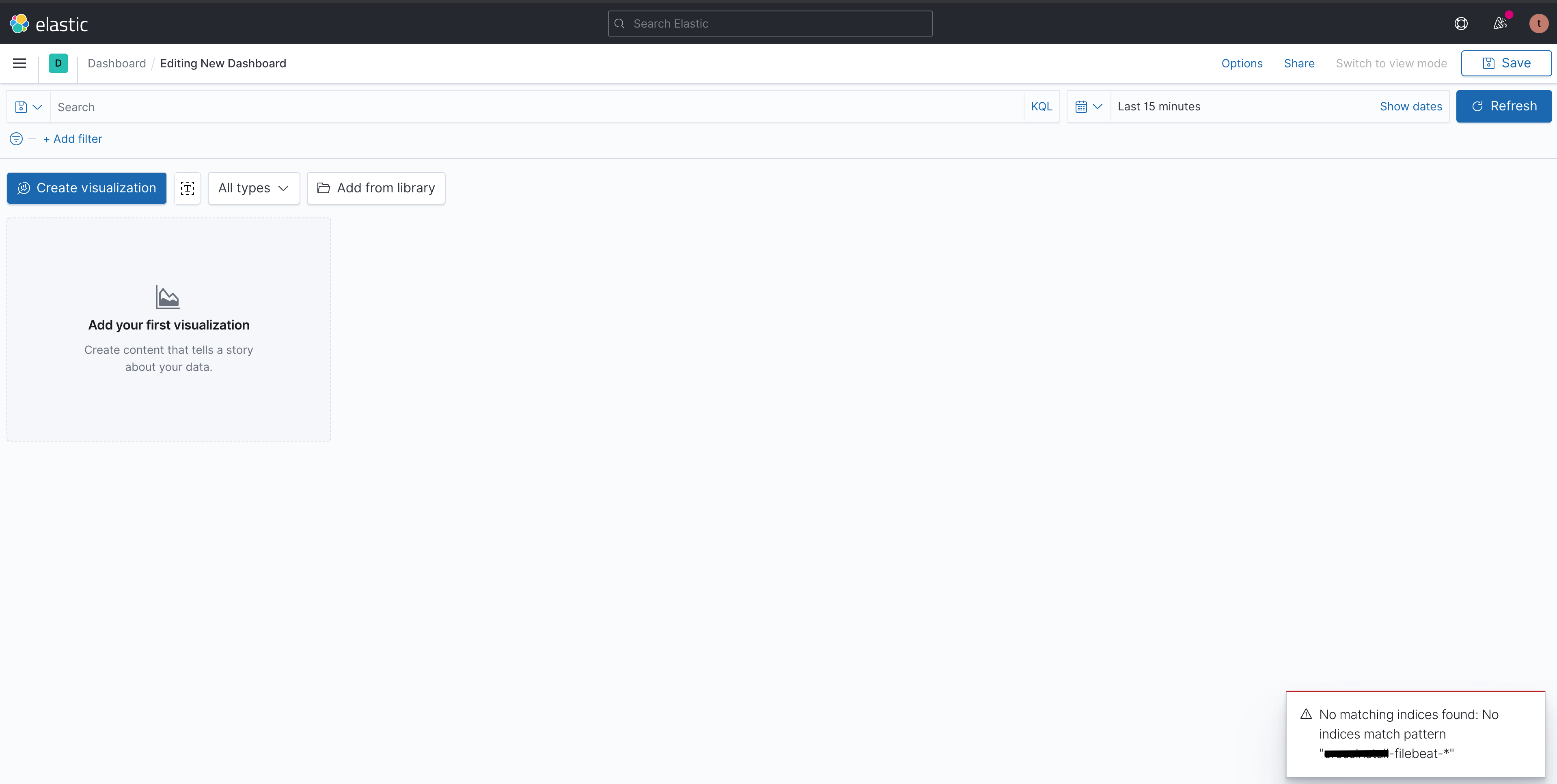
Task: Focus the Search Elastic field
Action: tap(770, 24)
